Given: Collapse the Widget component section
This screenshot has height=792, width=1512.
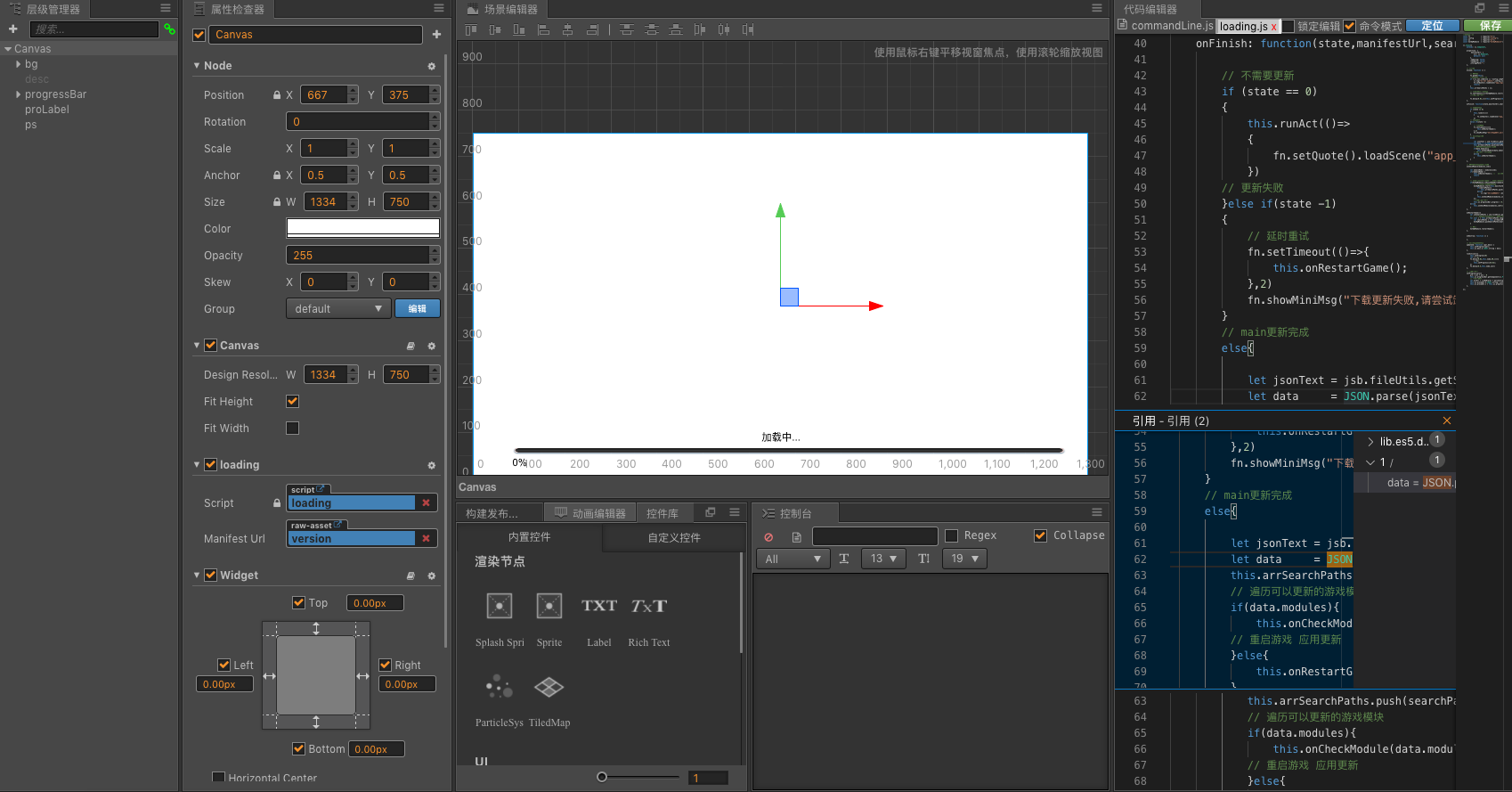Looking at the screenshot, I should coord(197,576).
